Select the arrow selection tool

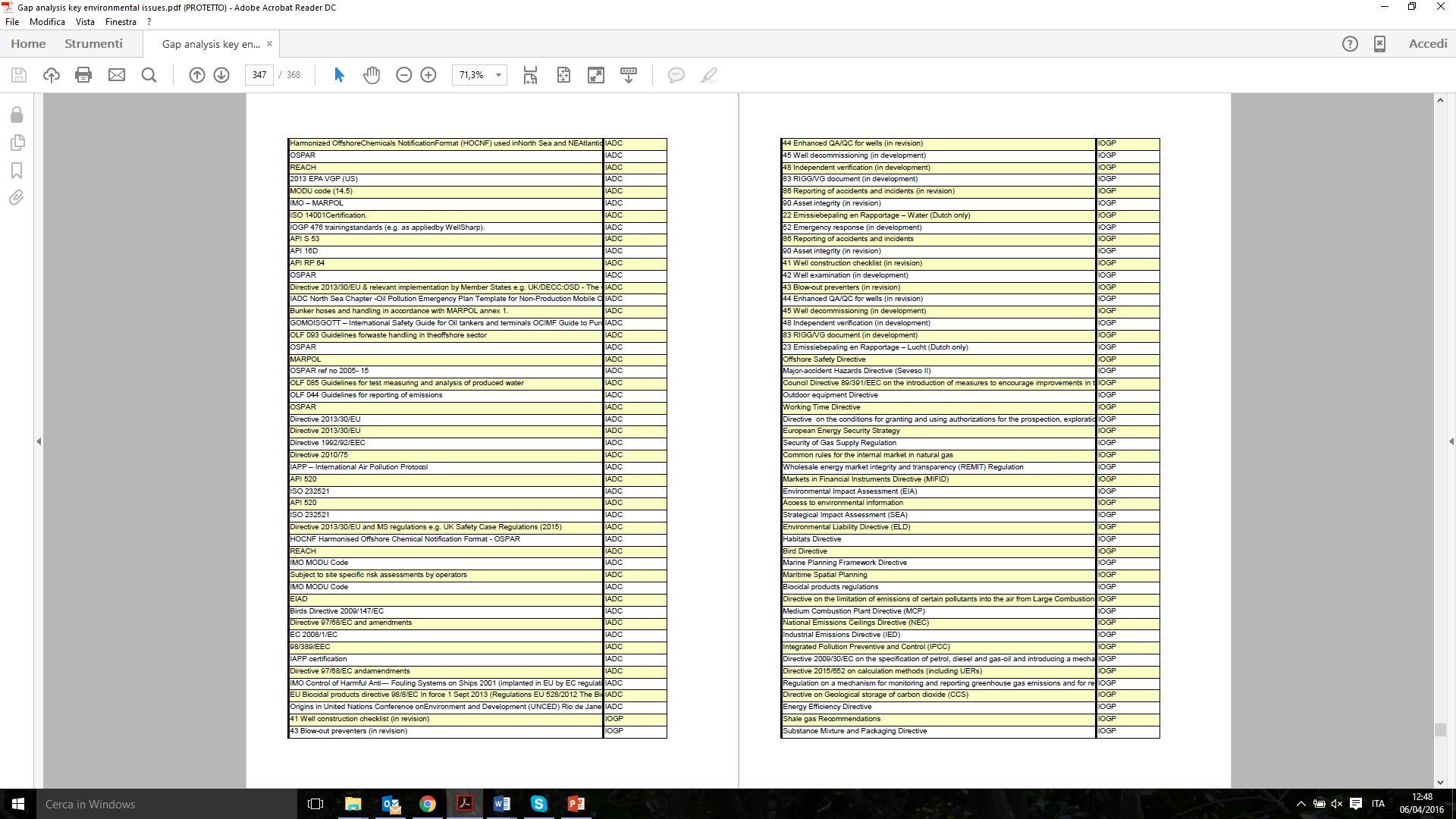(339, 75)
